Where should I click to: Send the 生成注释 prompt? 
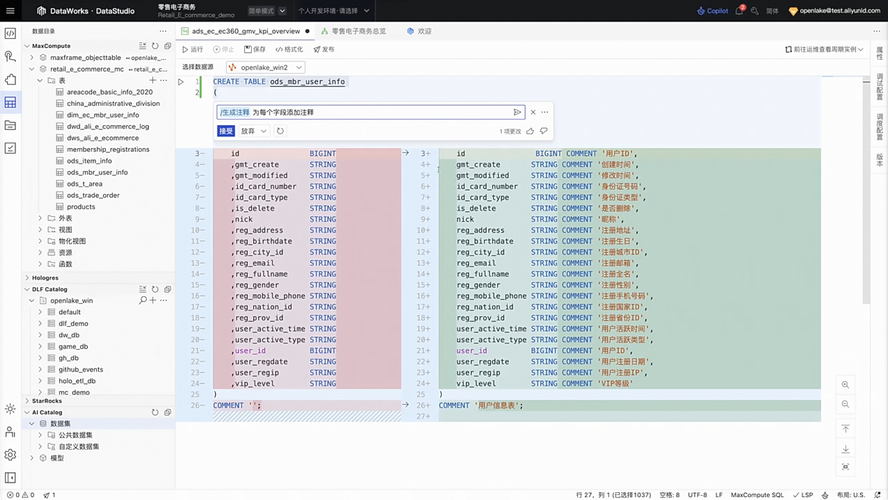(517, 112)
